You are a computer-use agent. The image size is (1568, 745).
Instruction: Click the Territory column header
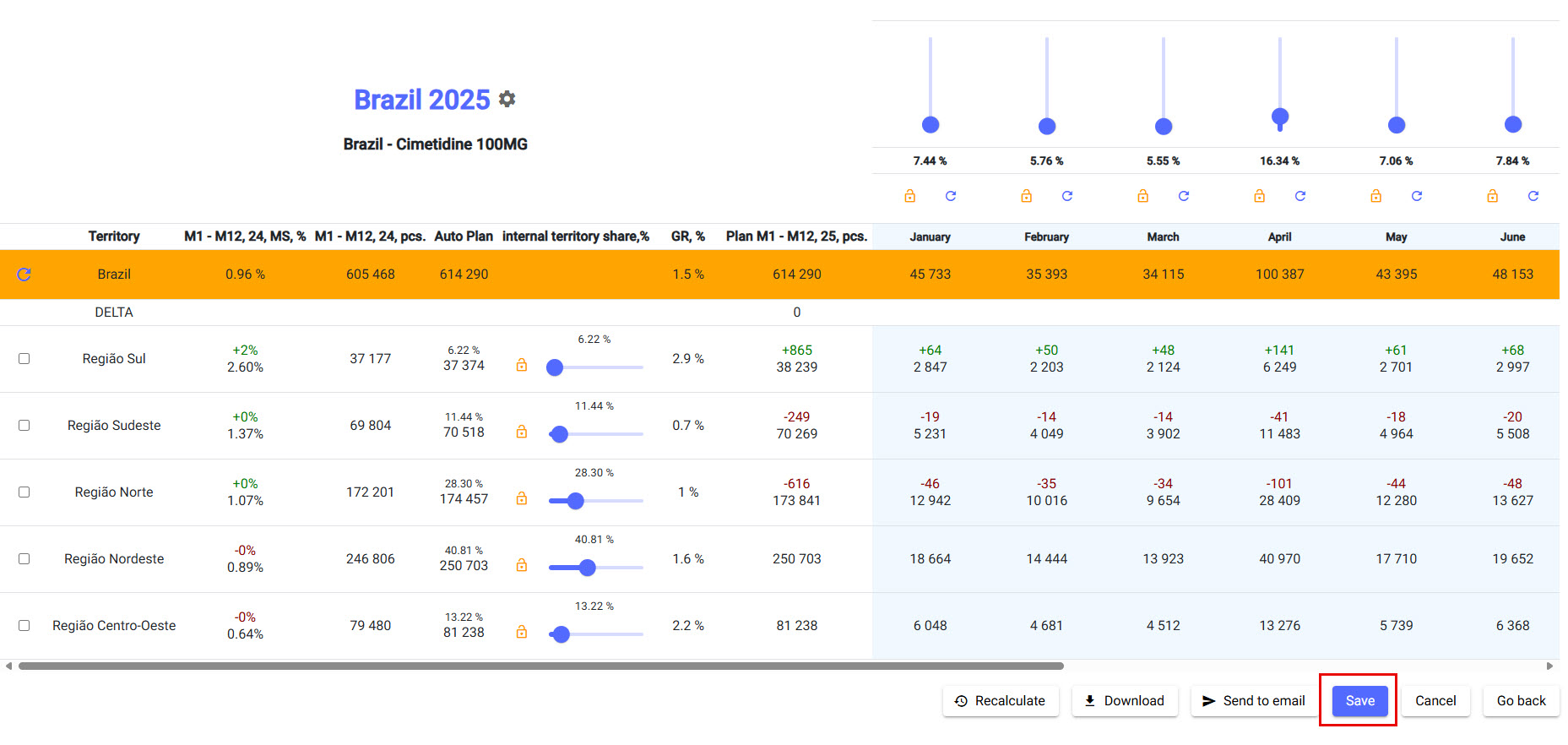(114, 237)
